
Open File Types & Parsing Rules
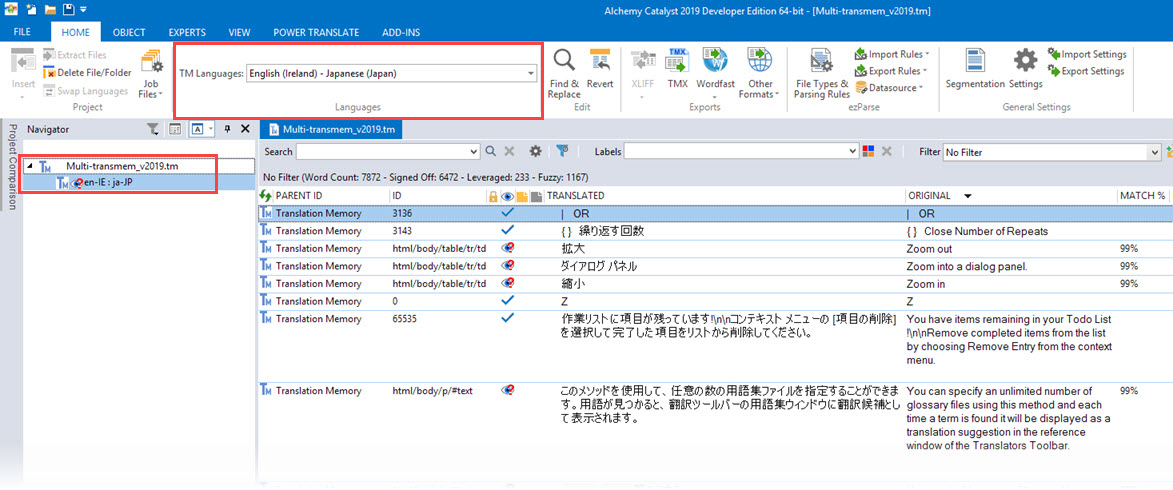tap(821, 73)
